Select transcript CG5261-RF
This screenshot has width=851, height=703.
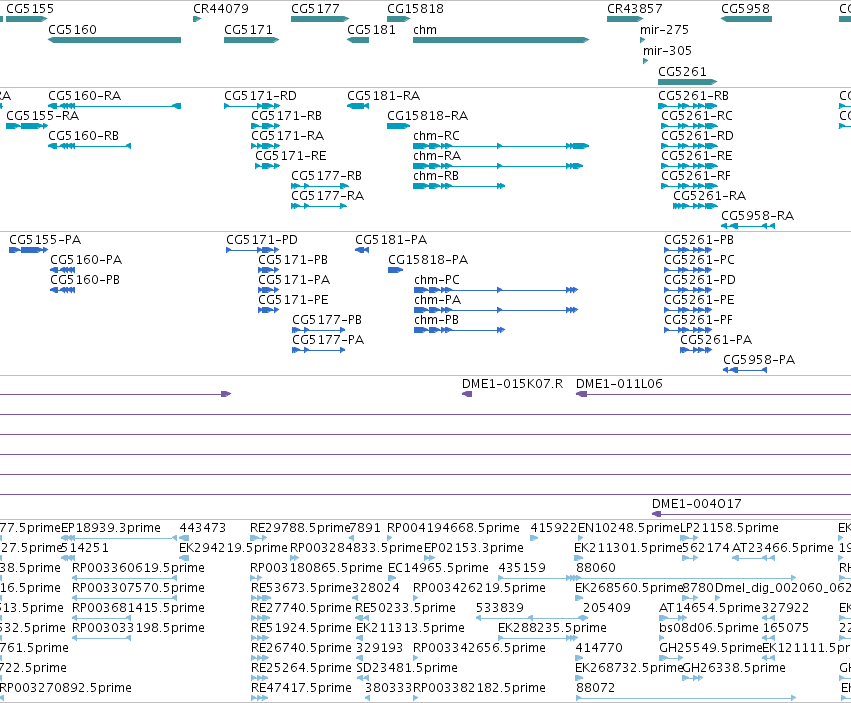[x=696, y=176]
